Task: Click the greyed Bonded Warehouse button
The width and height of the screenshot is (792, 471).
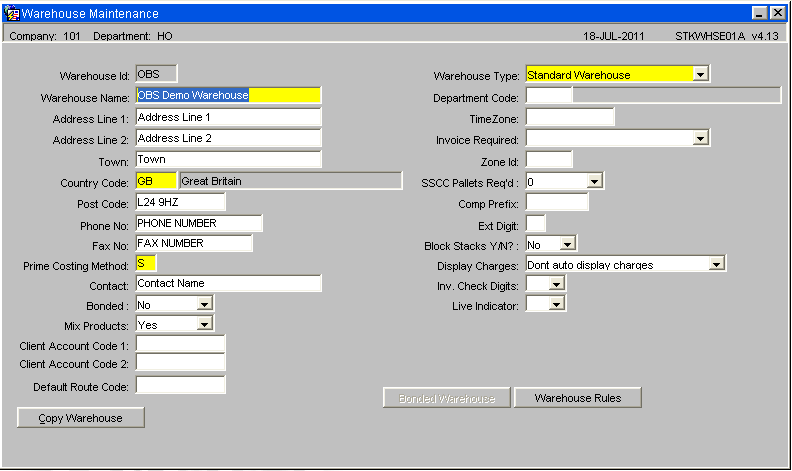Action: (x=447, y=398)
